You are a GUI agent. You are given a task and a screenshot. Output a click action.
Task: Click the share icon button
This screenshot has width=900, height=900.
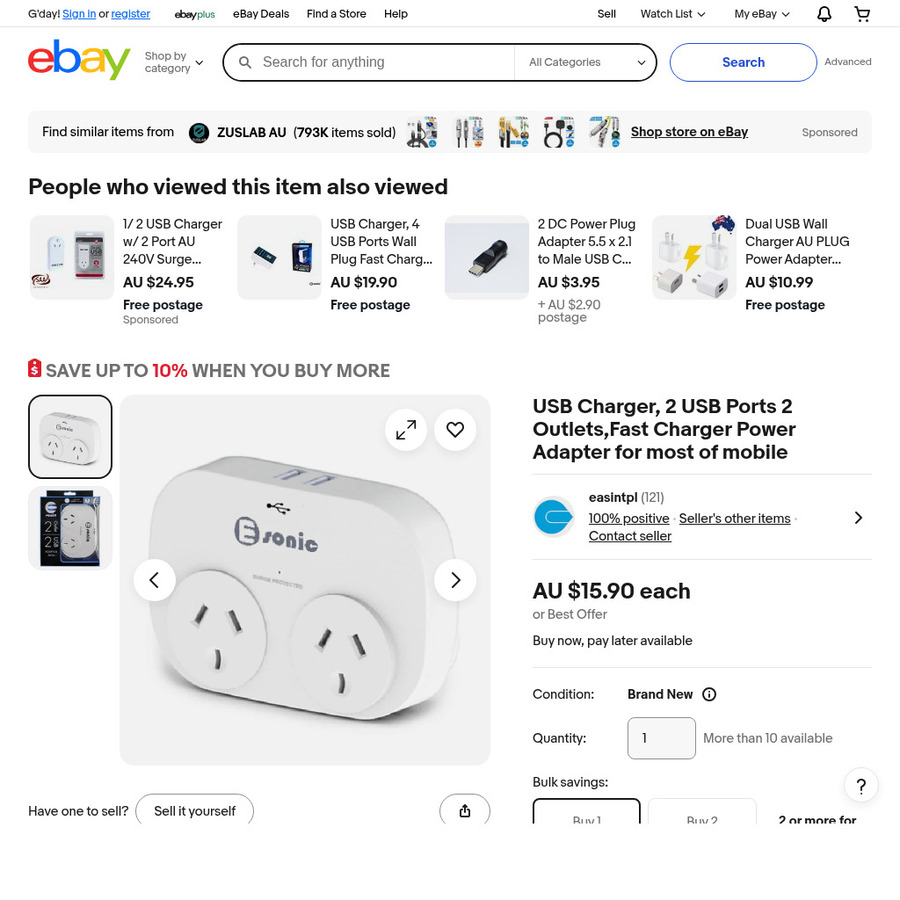[465, 810]
